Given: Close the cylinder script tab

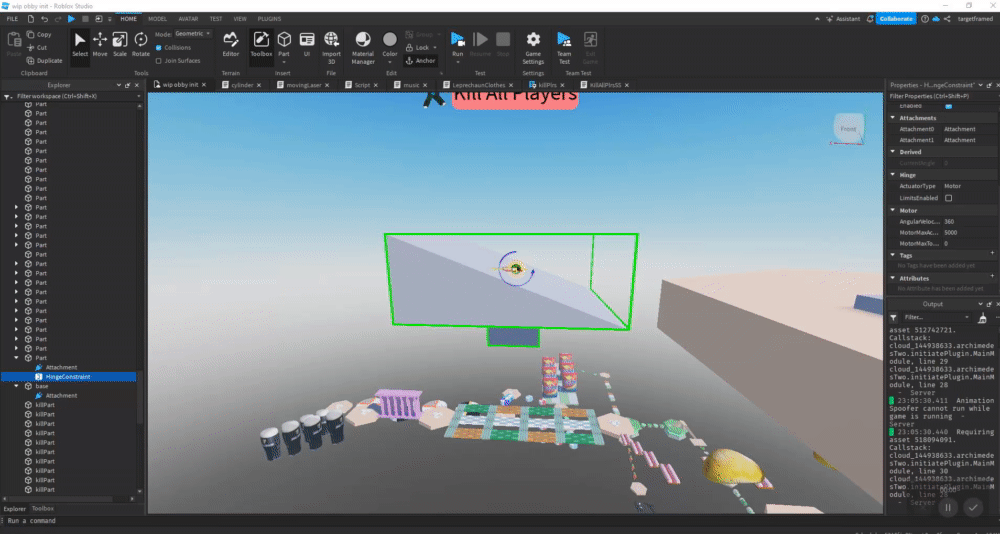Looking at the screenshot, I should (259, 85).
